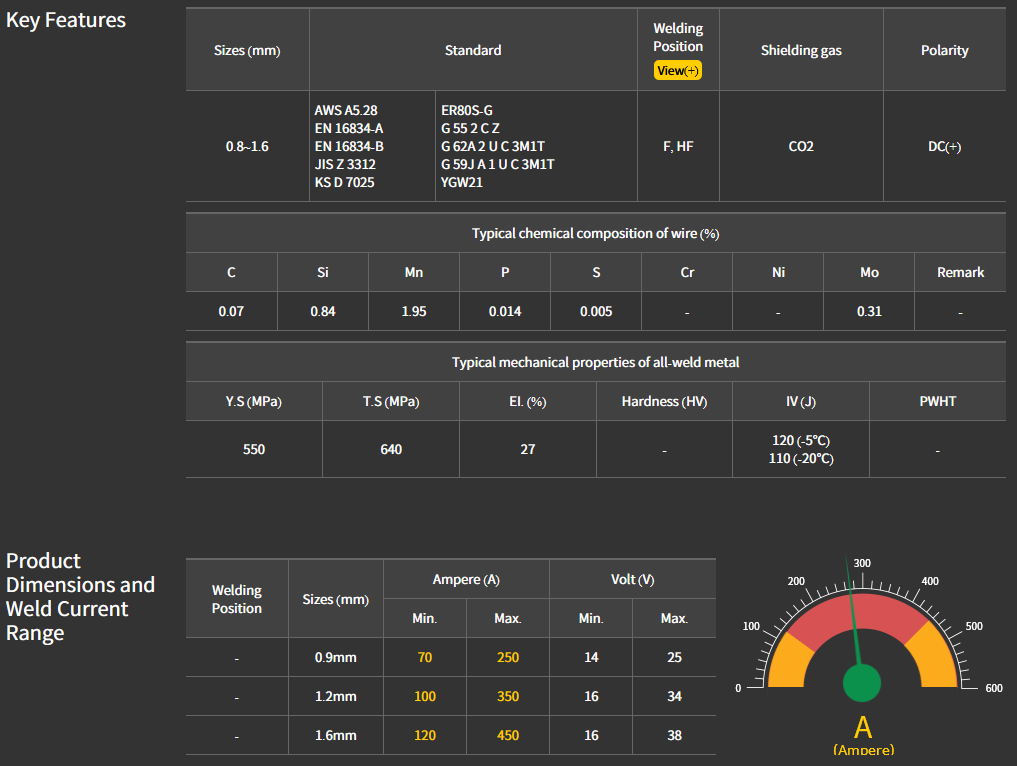Click the Shielding gas column header
The image size is (1017, 766).
point(801,50)
